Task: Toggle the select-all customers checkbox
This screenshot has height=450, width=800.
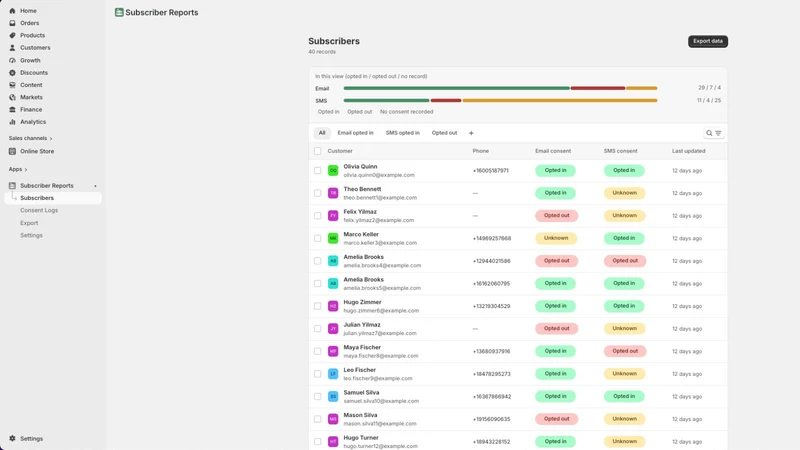Action: click(x=317, y=151)
